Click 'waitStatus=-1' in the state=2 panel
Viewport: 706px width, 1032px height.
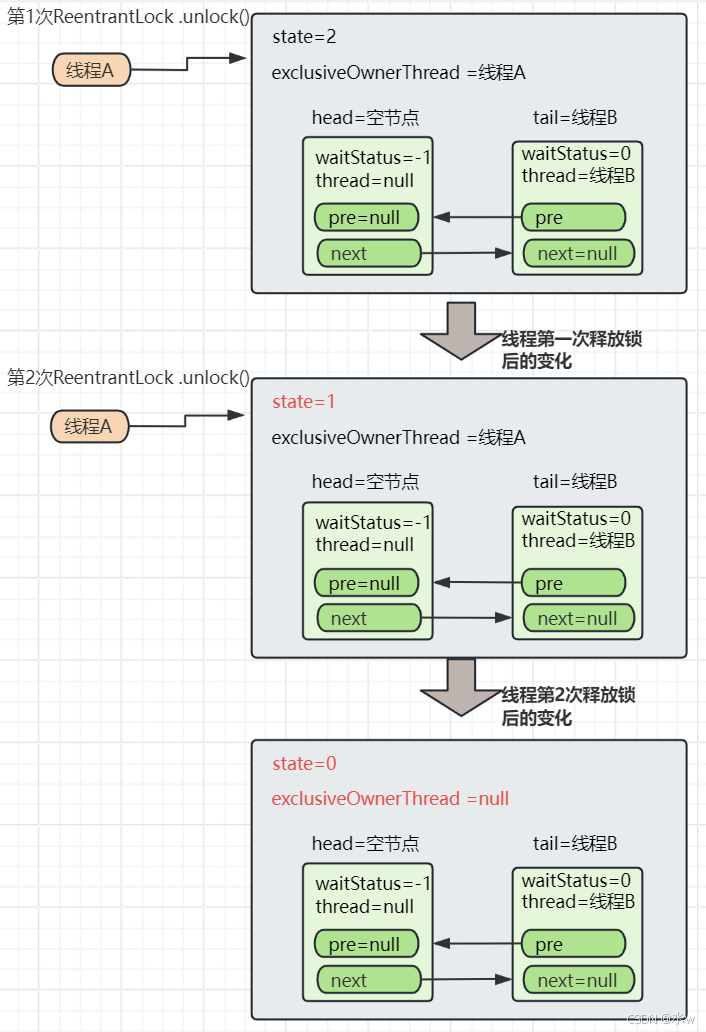[372, 158]
